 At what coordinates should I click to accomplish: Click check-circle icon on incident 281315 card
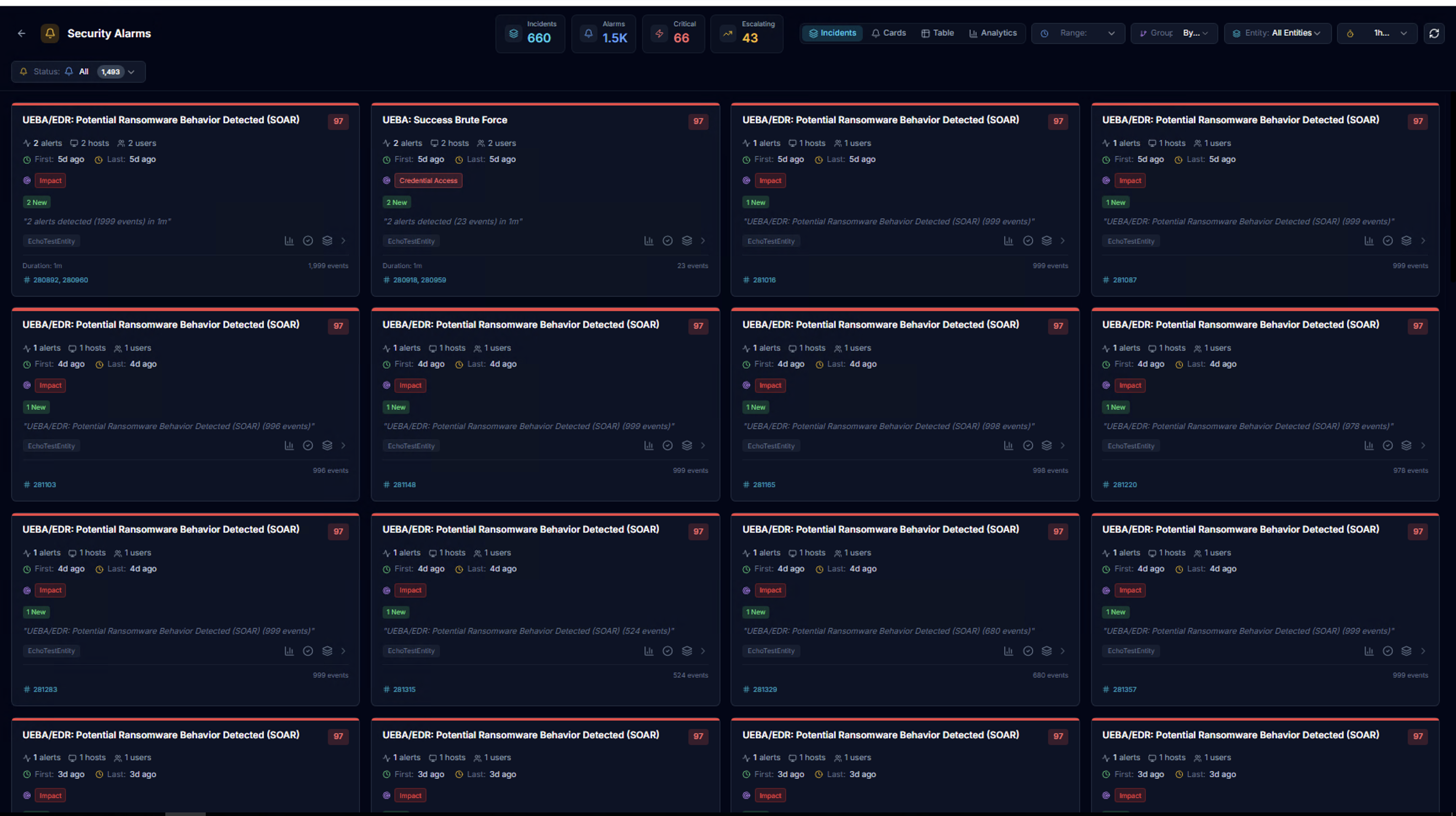point(667,651)
